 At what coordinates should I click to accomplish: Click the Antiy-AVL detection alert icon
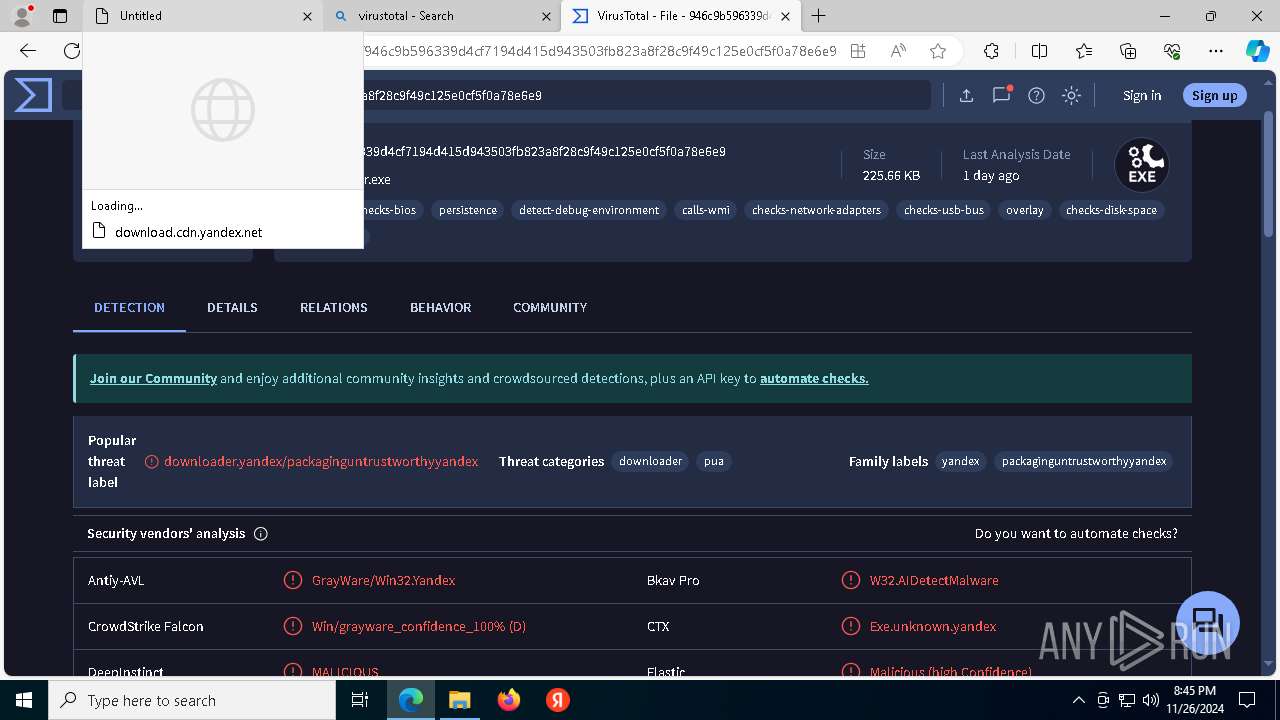(x=293, y=580)
